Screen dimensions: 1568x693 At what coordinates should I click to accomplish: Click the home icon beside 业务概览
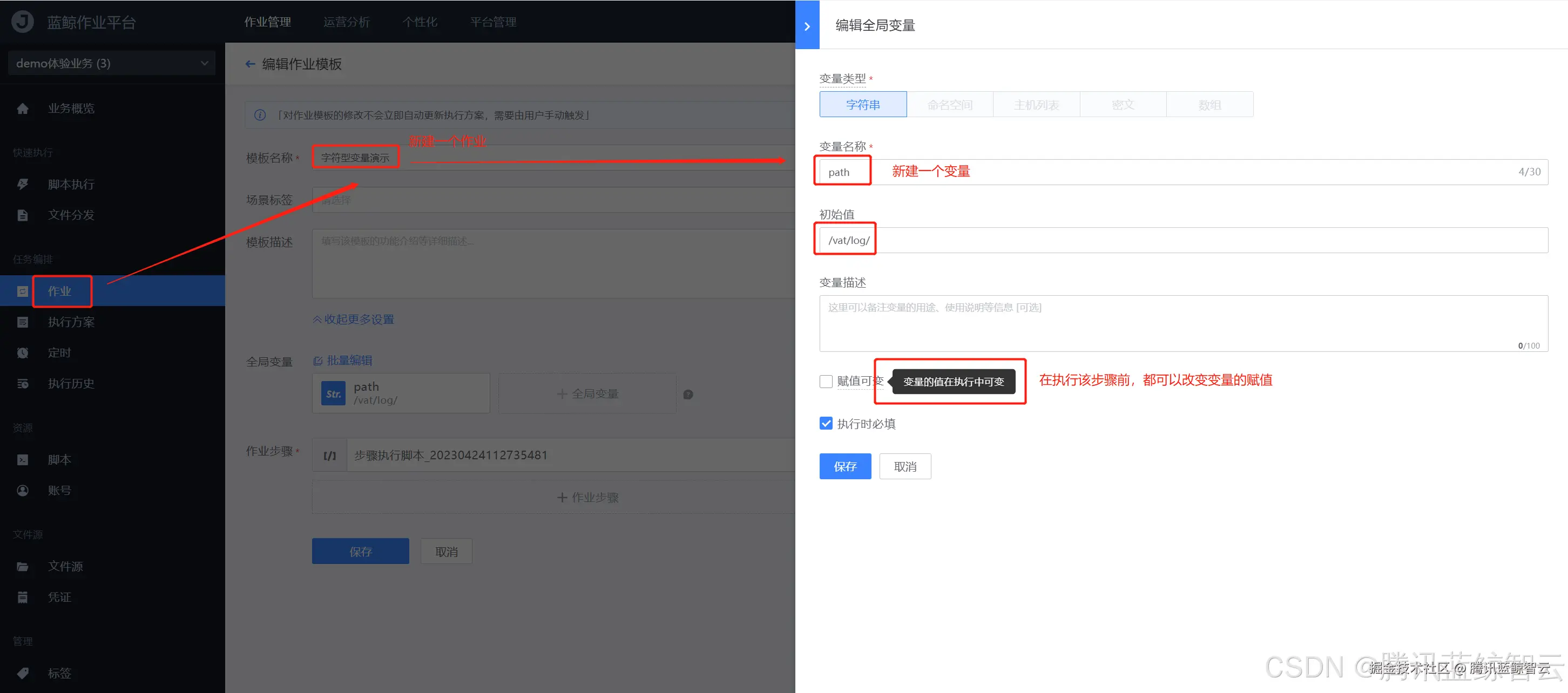(x=23, y=108)
